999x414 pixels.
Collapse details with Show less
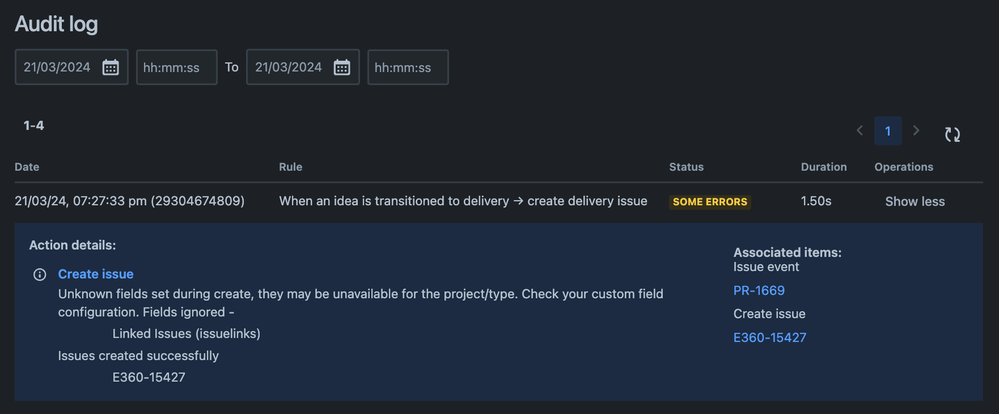915,202
